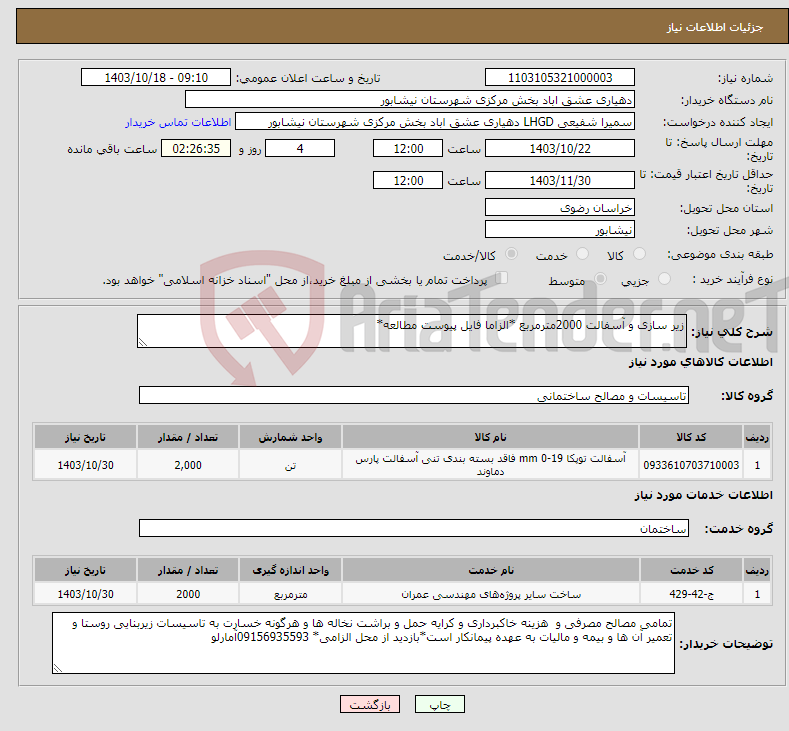Click the price validity time 12:00 field
The image size is (789, 731).
pyautogui.click(x=408, y=180)
